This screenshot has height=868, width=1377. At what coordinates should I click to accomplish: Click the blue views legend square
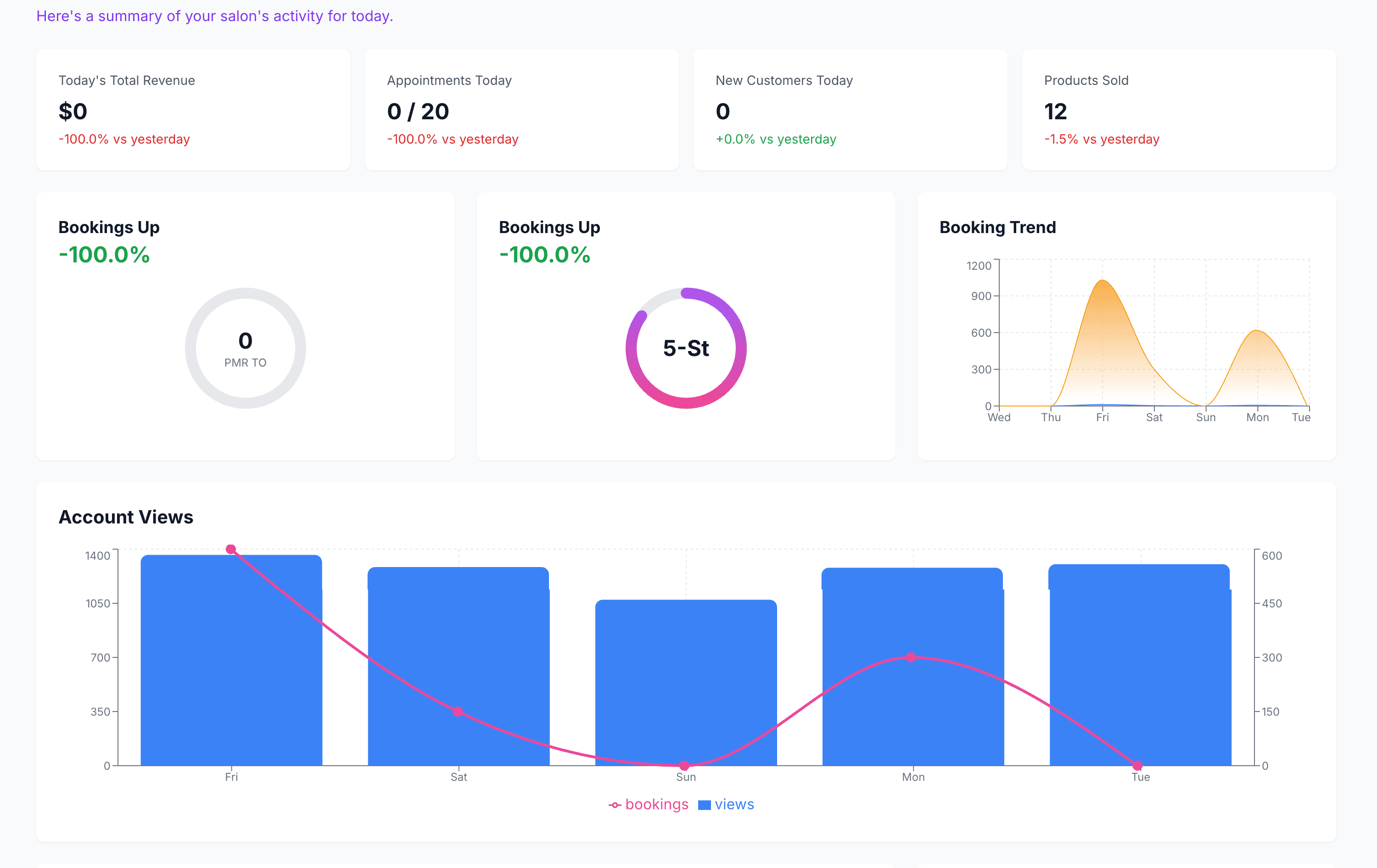[705, 804]
